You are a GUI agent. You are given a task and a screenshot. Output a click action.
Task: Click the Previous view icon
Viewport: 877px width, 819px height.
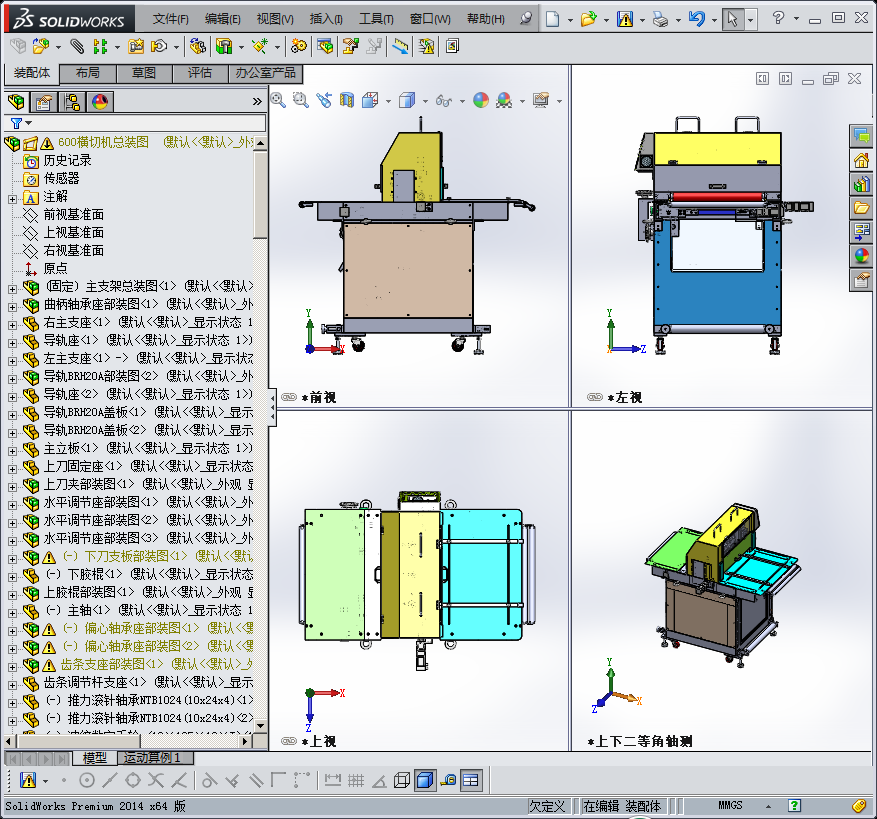pos(324,100)
